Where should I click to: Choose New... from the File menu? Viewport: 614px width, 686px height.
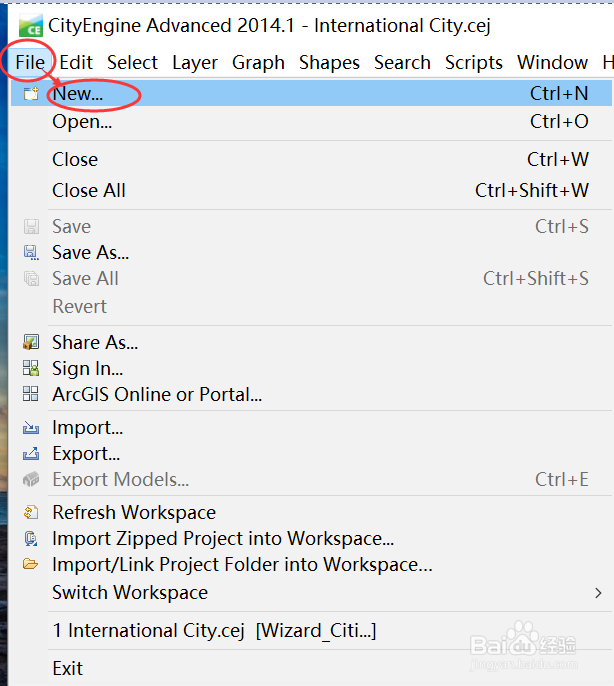coord(311,93)
